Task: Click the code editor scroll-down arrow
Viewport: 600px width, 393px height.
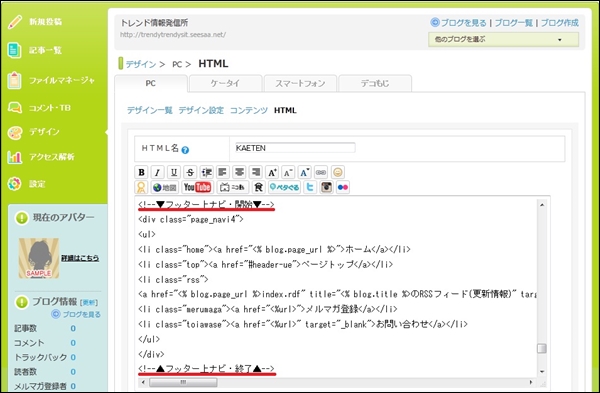Action: 542,372
